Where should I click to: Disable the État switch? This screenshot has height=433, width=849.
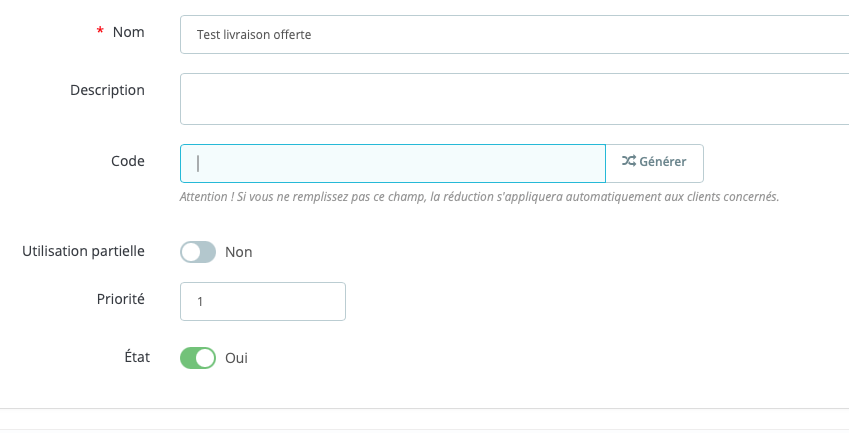pyautogui.click(x=198, y=358)
